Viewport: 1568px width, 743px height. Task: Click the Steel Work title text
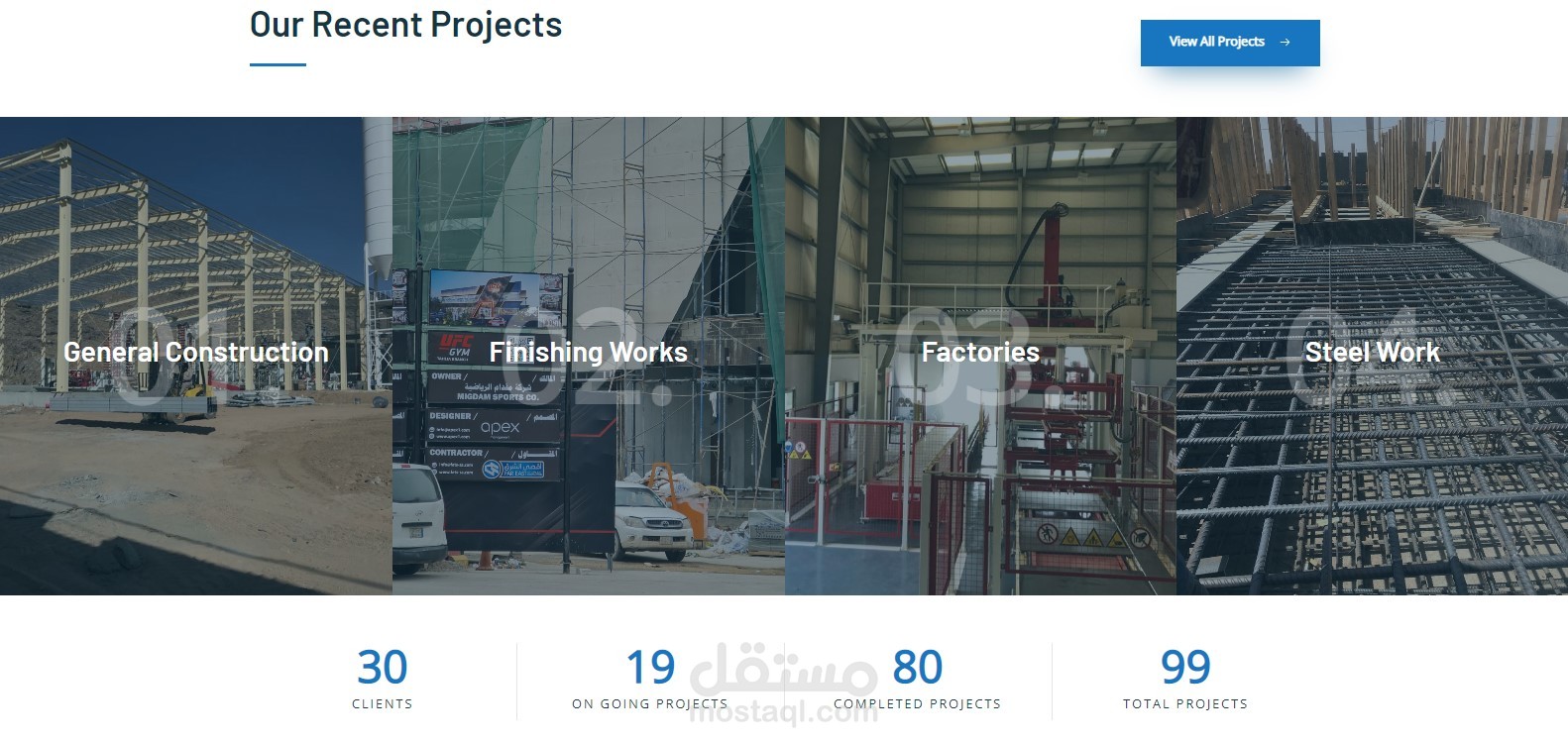pos(1372,353)
